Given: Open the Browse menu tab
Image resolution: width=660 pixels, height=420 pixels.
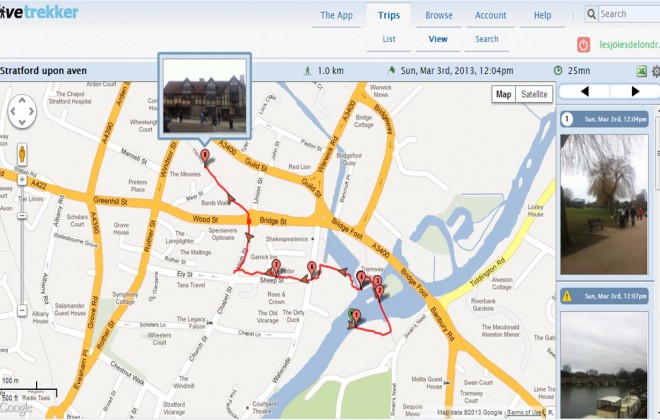Looking at the screenshot, I should coord(439,15).
